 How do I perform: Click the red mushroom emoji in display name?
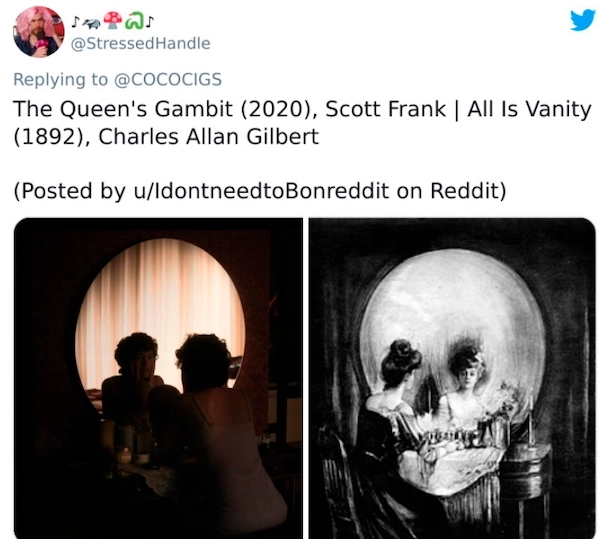tap(114, 21)
